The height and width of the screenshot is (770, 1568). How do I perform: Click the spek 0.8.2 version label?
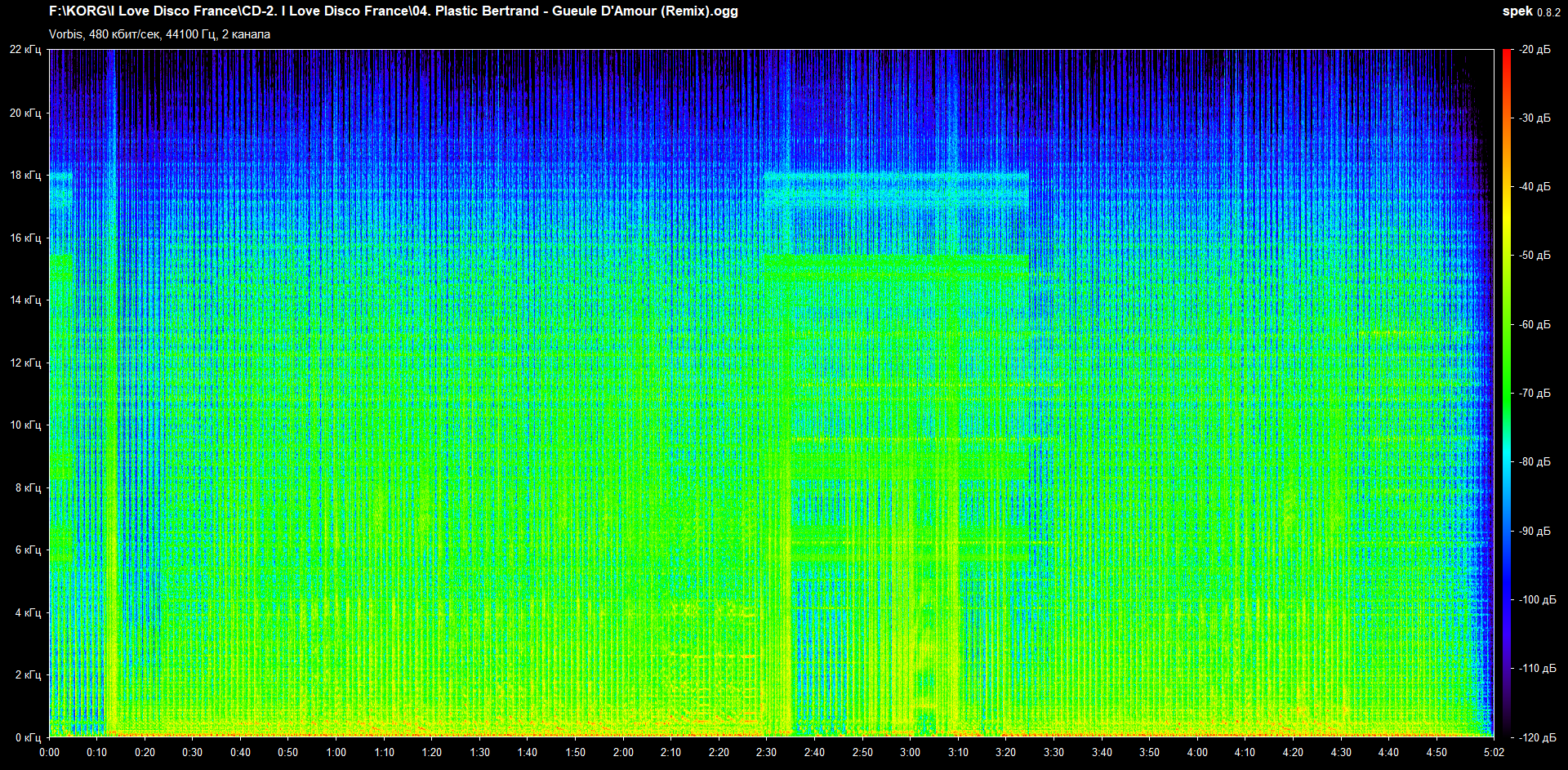point(1530,11)
